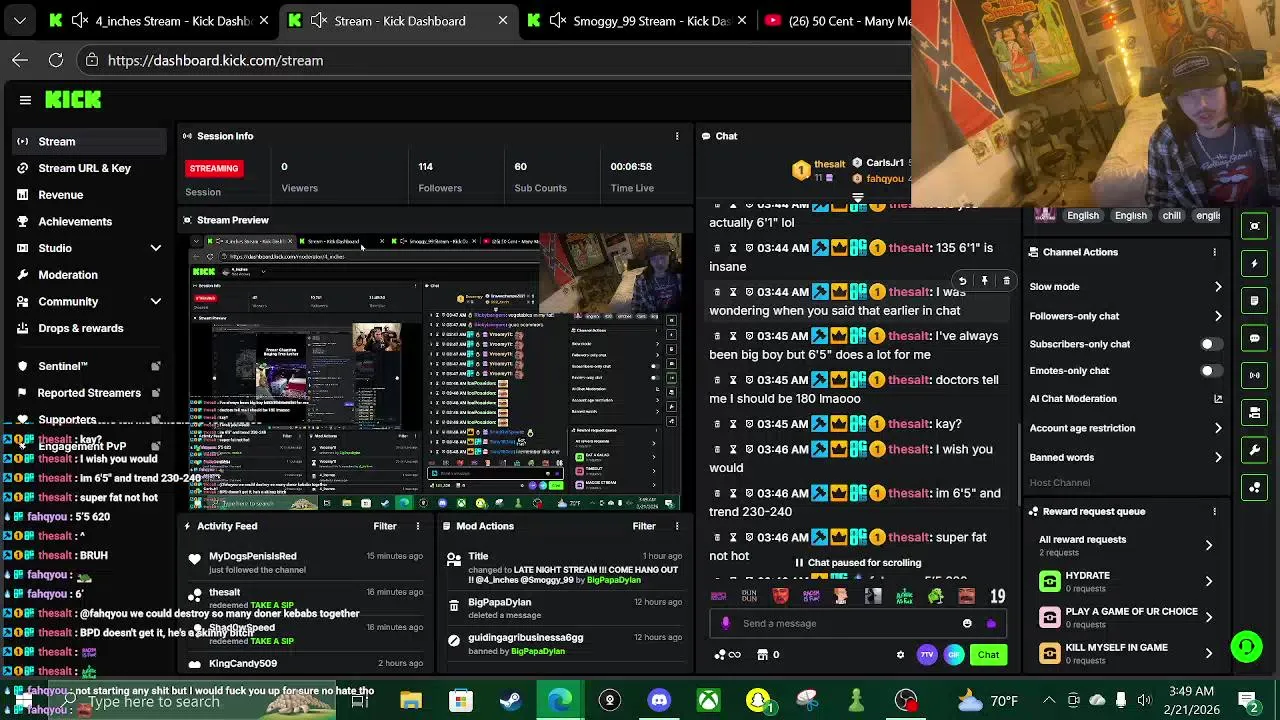Open Drops & rewards page
Viewport: 1280px width, 720px height.
coord(90,328)
